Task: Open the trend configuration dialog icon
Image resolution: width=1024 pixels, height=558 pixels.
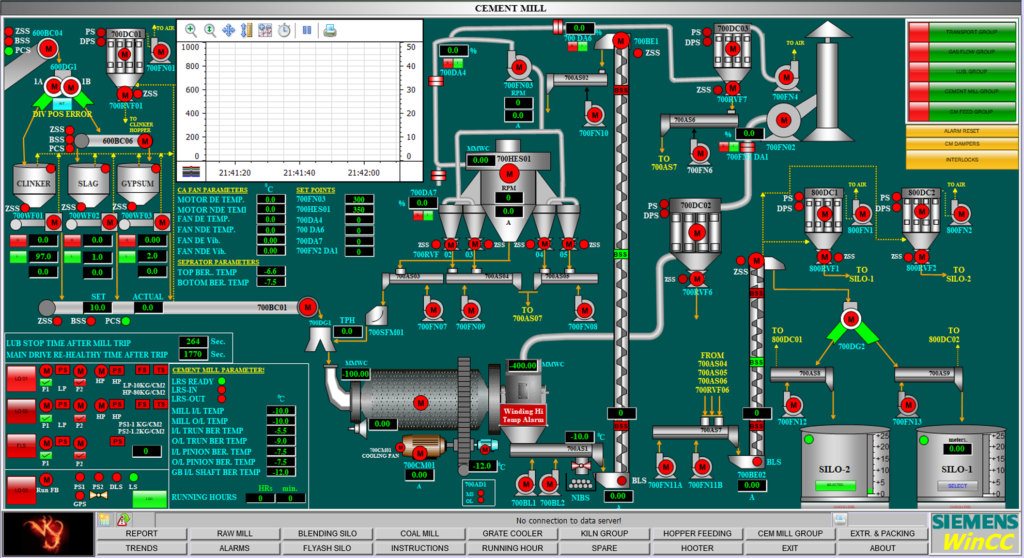Action: (x=265, y=30)
